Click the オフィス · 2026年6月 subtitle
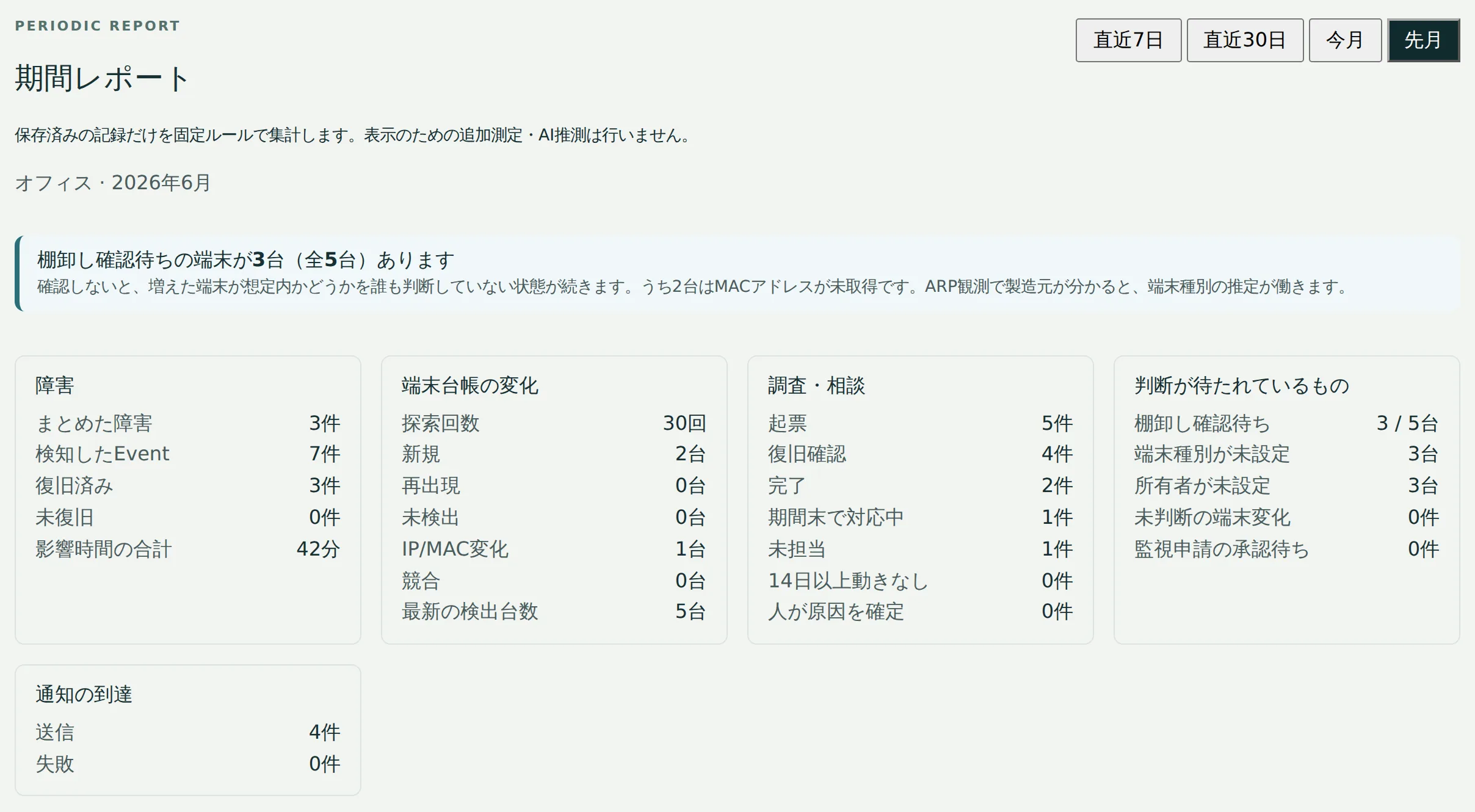Viewport: 1475px width, 812px height. (113, 183)
